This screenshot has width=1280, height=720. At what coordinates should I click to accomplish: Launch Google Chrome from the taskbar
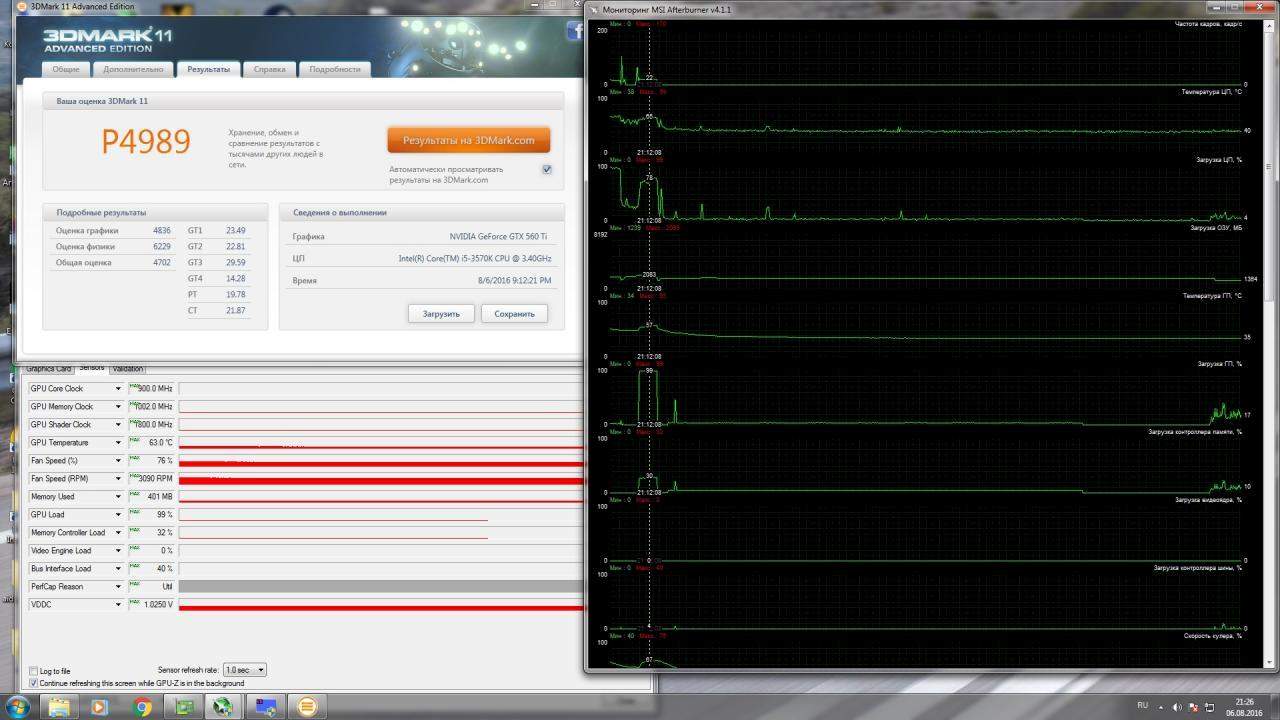click(142, 707)
